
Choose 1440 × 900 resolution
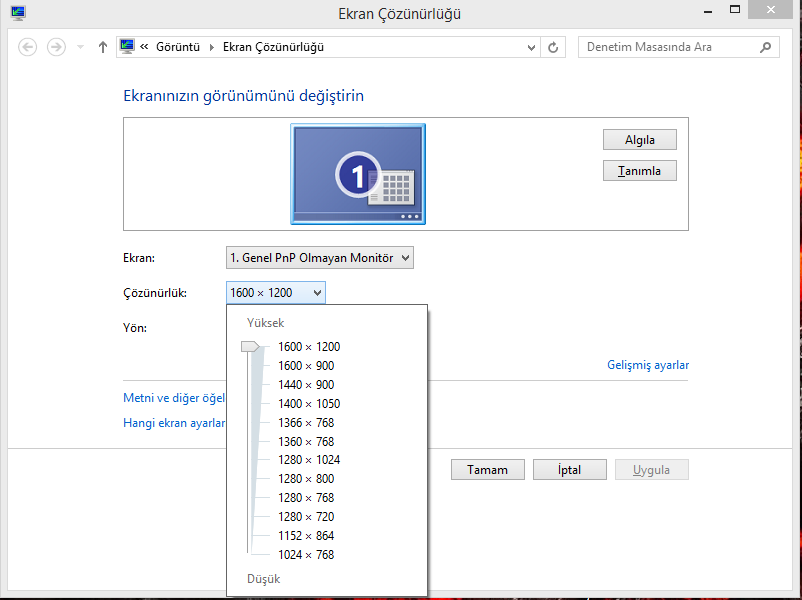pos(306,385)
